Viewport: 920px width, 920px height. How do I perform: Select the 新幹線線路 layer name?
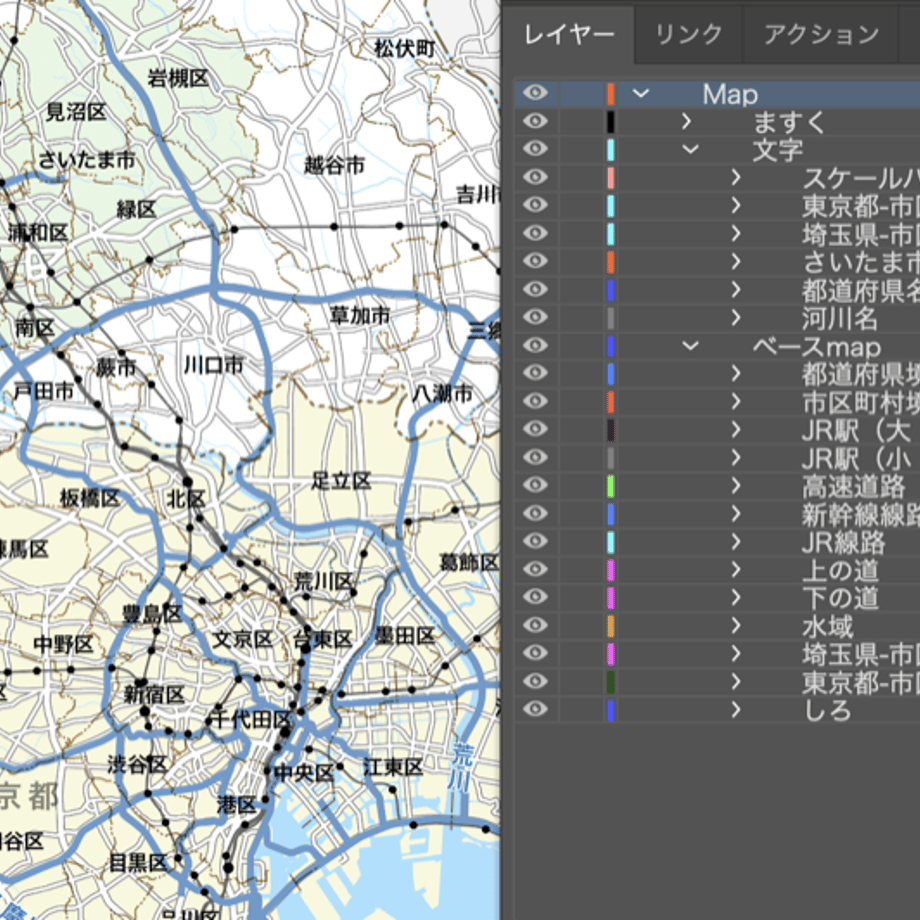click(861, 515)
